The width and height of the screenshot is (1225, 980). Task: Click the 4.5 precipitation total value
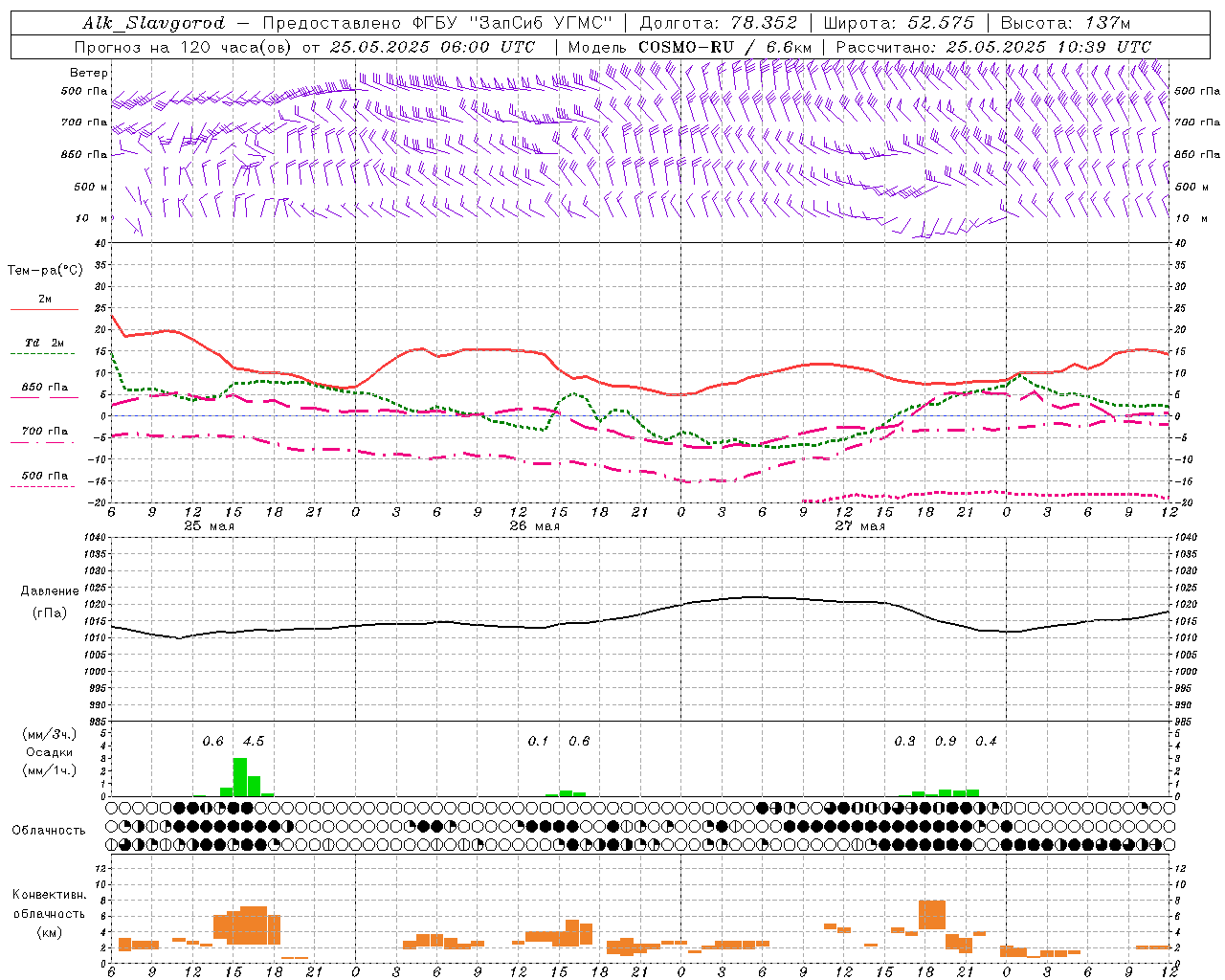pos(254,741)
